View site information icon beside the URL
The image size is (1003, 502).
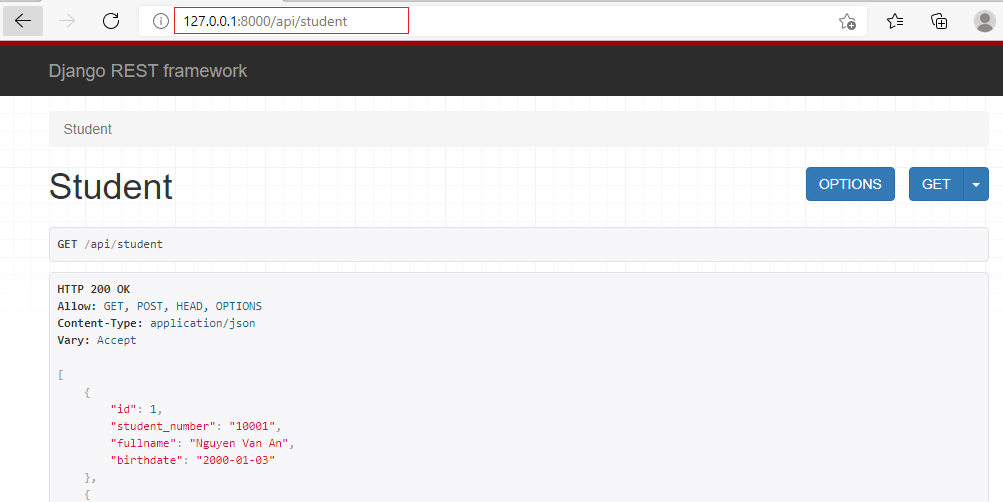tap(160, 21)
